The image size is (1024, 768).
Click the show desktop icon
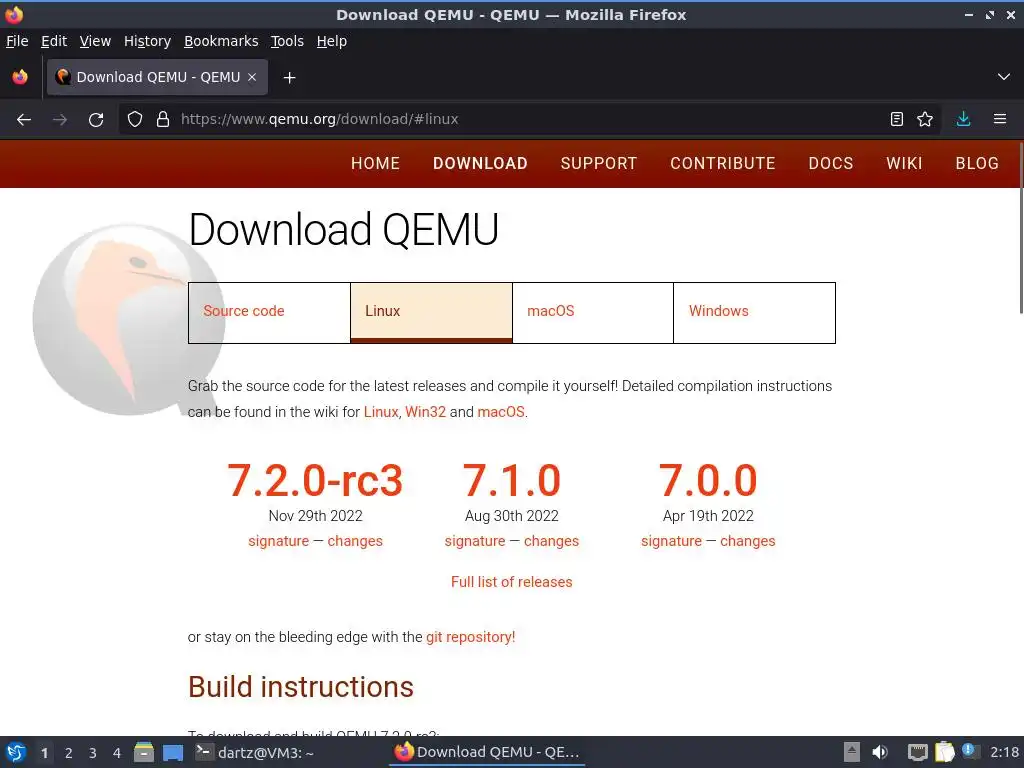[173, 752]
